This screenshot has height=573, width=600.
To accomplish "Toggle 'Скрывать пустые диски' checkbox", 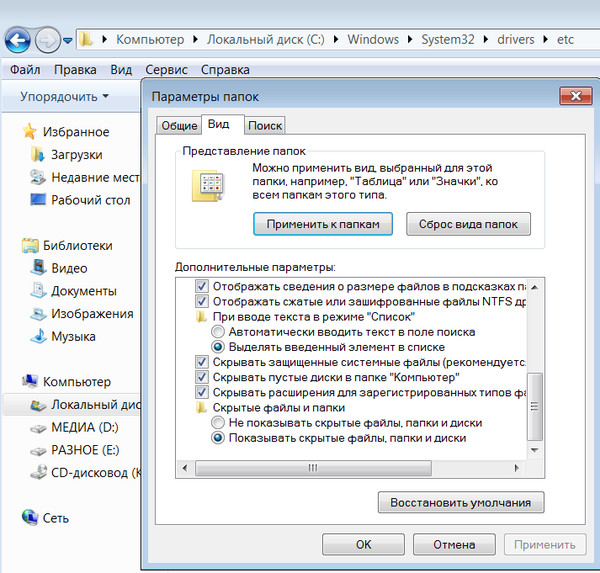I will (x=202, y=377).
